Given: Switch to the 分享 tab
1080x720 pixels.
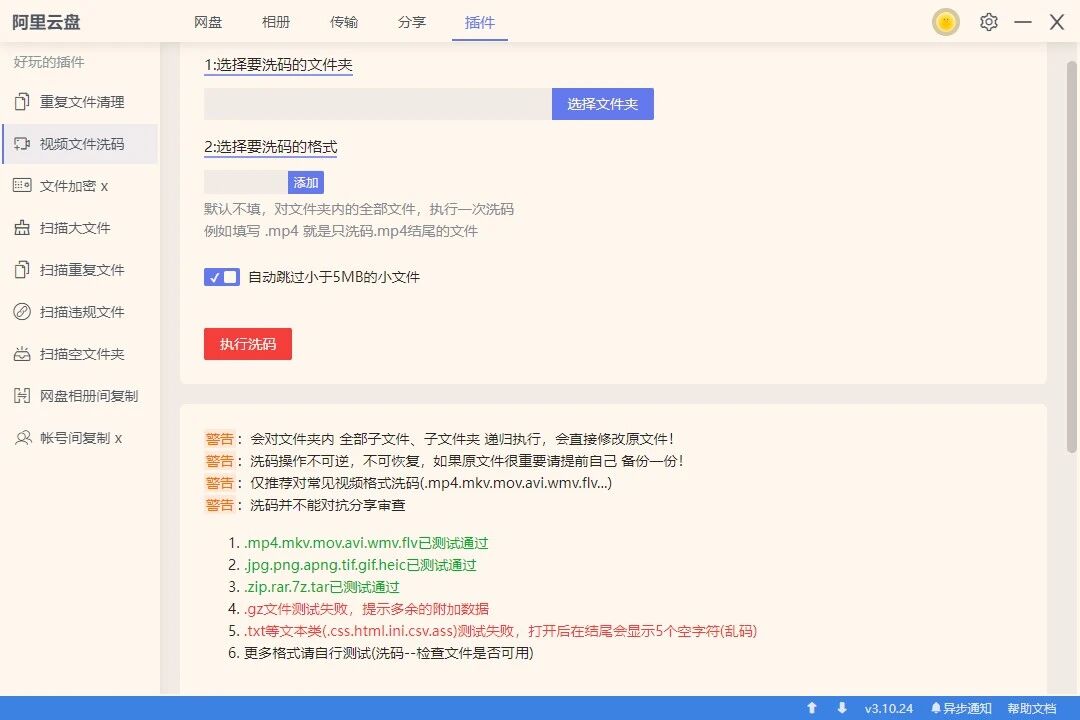Looking at the screenshot, I should (x=412, y=22).
